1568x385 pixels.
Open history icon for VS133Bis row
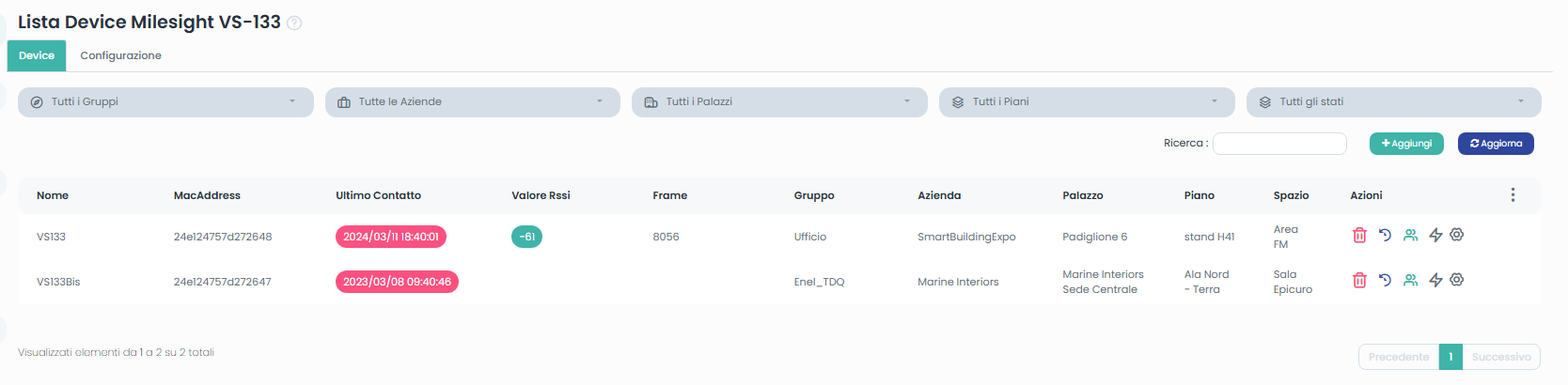point(1385,280)
